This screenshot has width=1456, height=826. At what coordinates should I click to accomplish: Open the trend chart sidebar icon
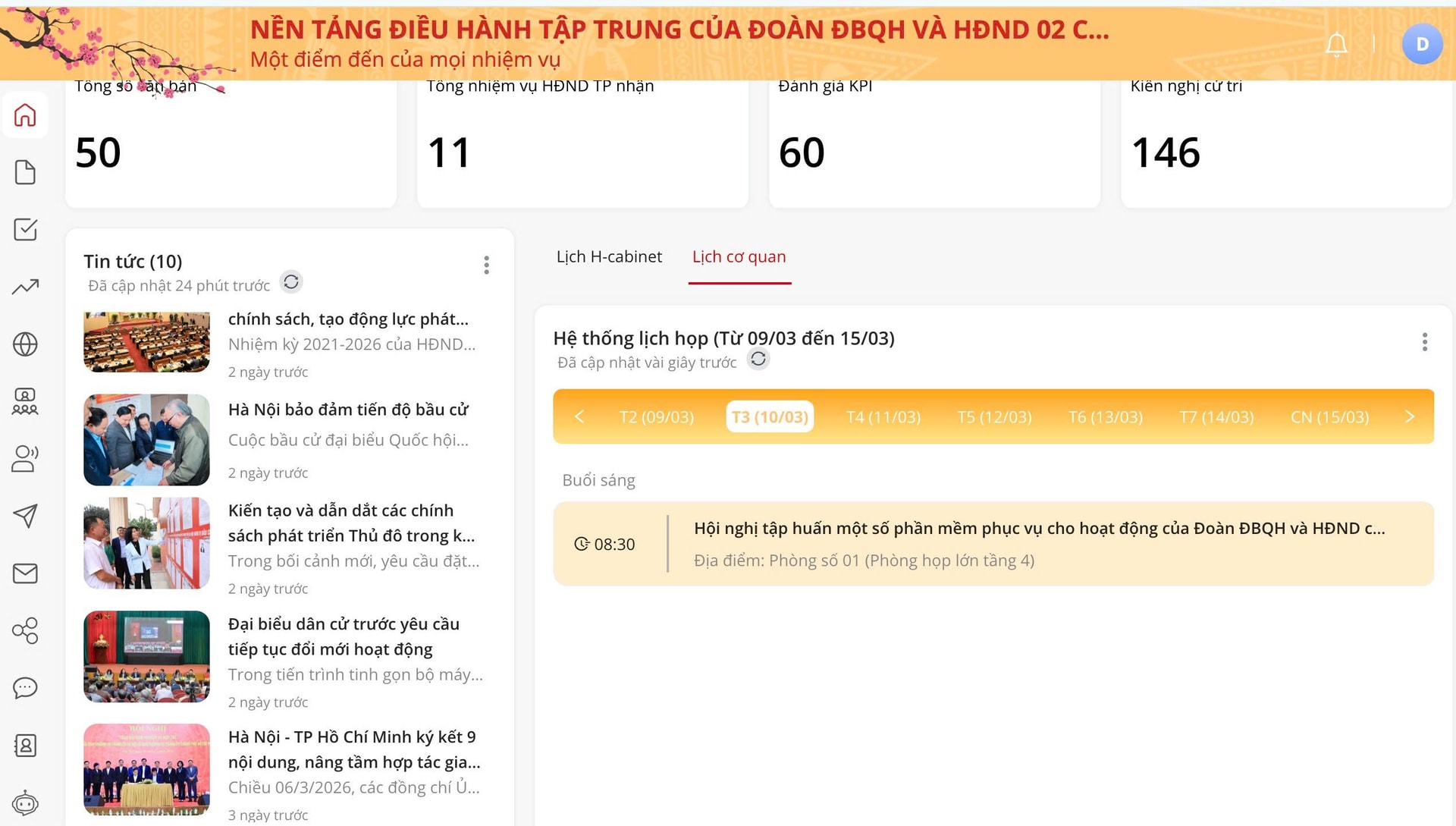pos(25,287)
